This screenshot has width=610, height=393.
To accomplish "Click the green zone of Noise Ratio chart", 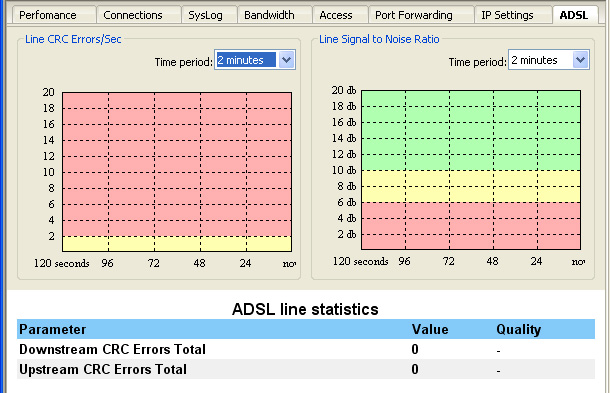I will pos(471,130).
